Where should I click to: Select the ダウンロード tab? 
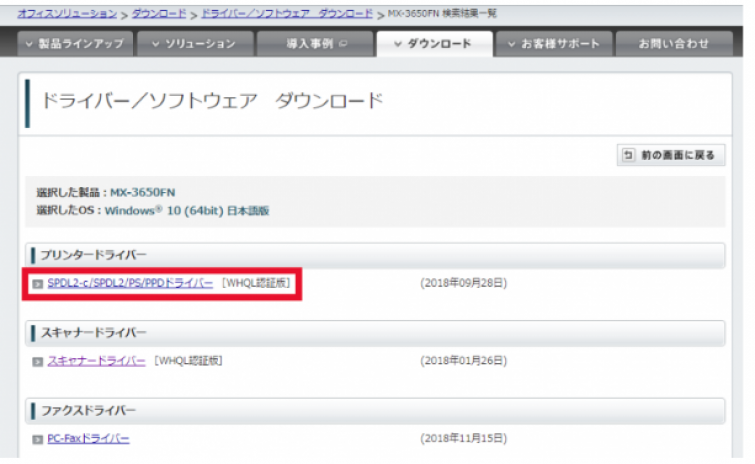[x=434, y=44]
